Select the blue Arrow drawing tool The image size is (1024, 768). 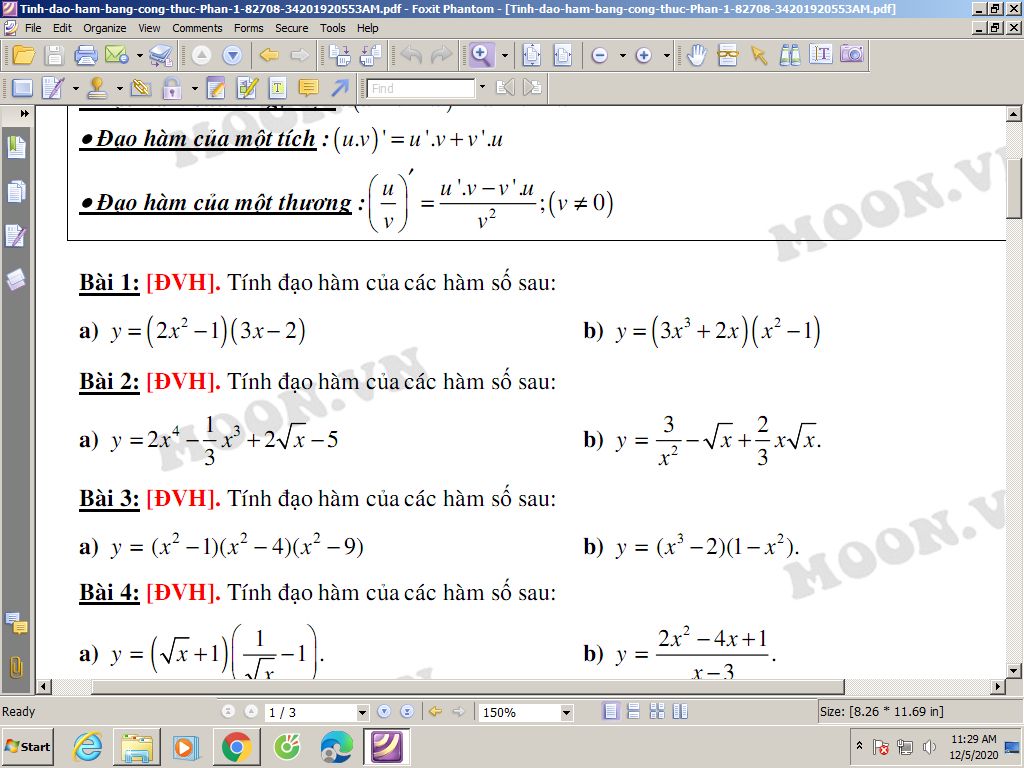pos(340,88)
